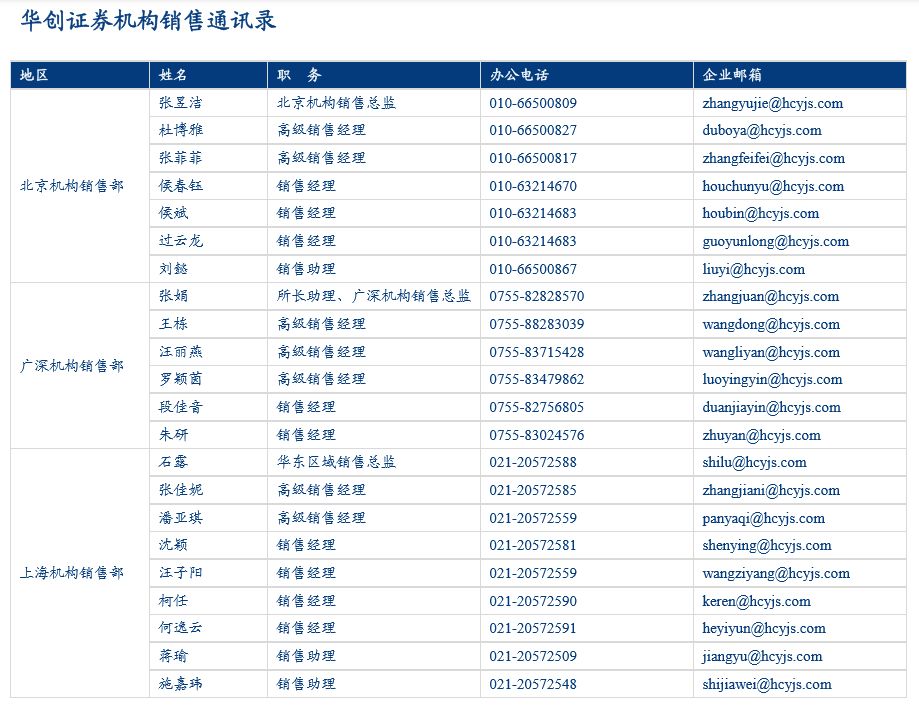
Task: Click the title 所长助理、广深机构销售总监
Action: [x=374, y=296]
